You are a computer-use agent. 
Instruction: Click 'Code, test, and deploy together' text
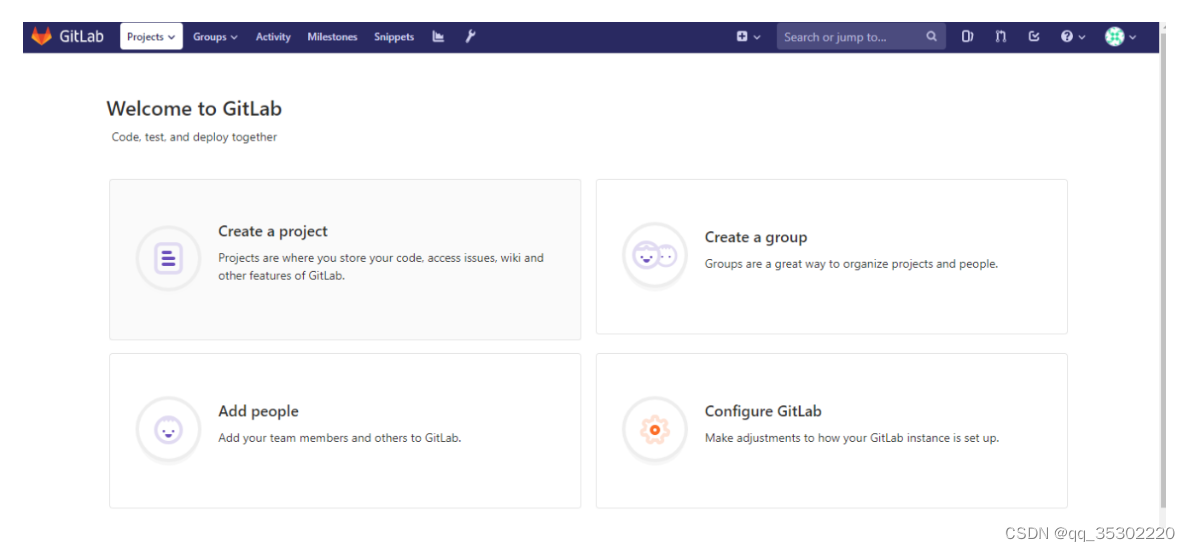tap(194, 137)
